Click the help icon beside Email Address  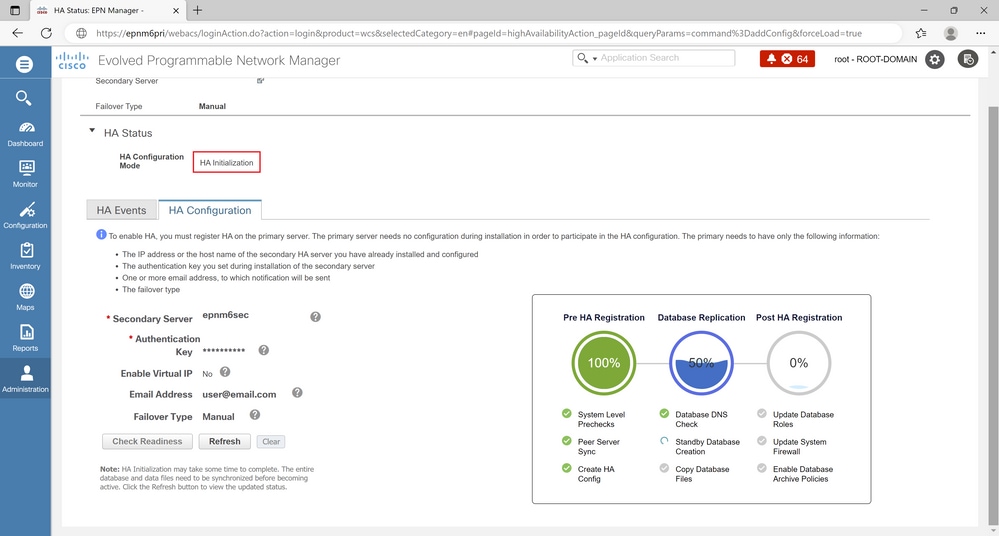[x=297, y=393]
